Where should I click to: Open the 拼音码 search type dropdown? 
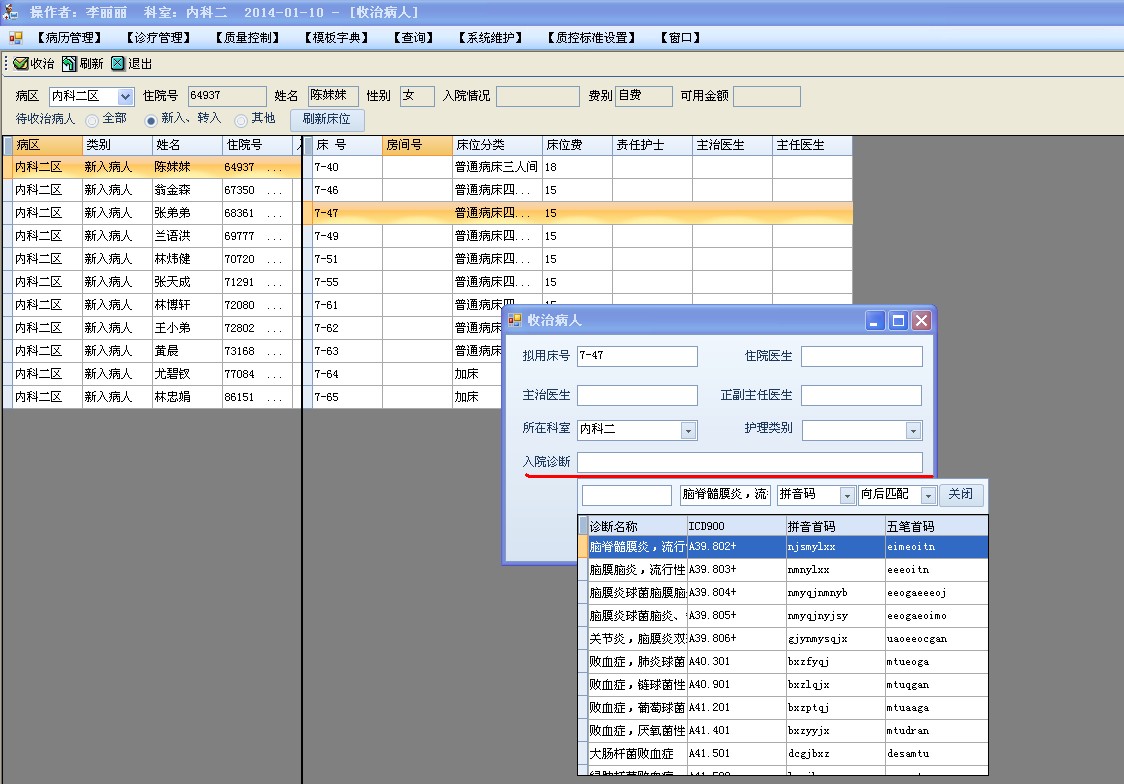[x=847, y=495]
